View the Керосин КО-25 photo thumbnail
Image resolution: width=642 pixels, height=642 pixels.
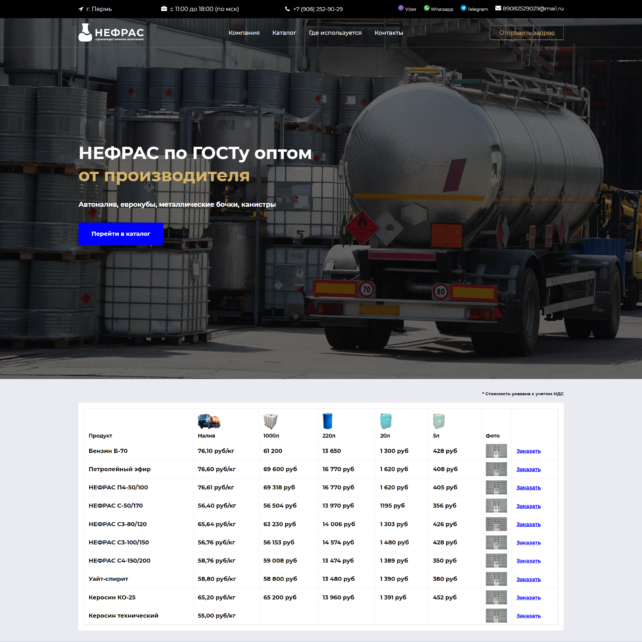tap(496, 597)
